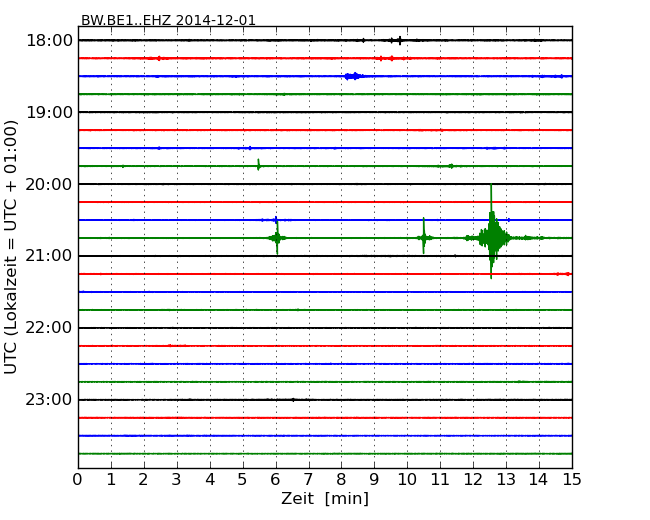Viewport: 650px width, 520px height.
Task: Click x-axis tick label 8
Action: [342, 479]
